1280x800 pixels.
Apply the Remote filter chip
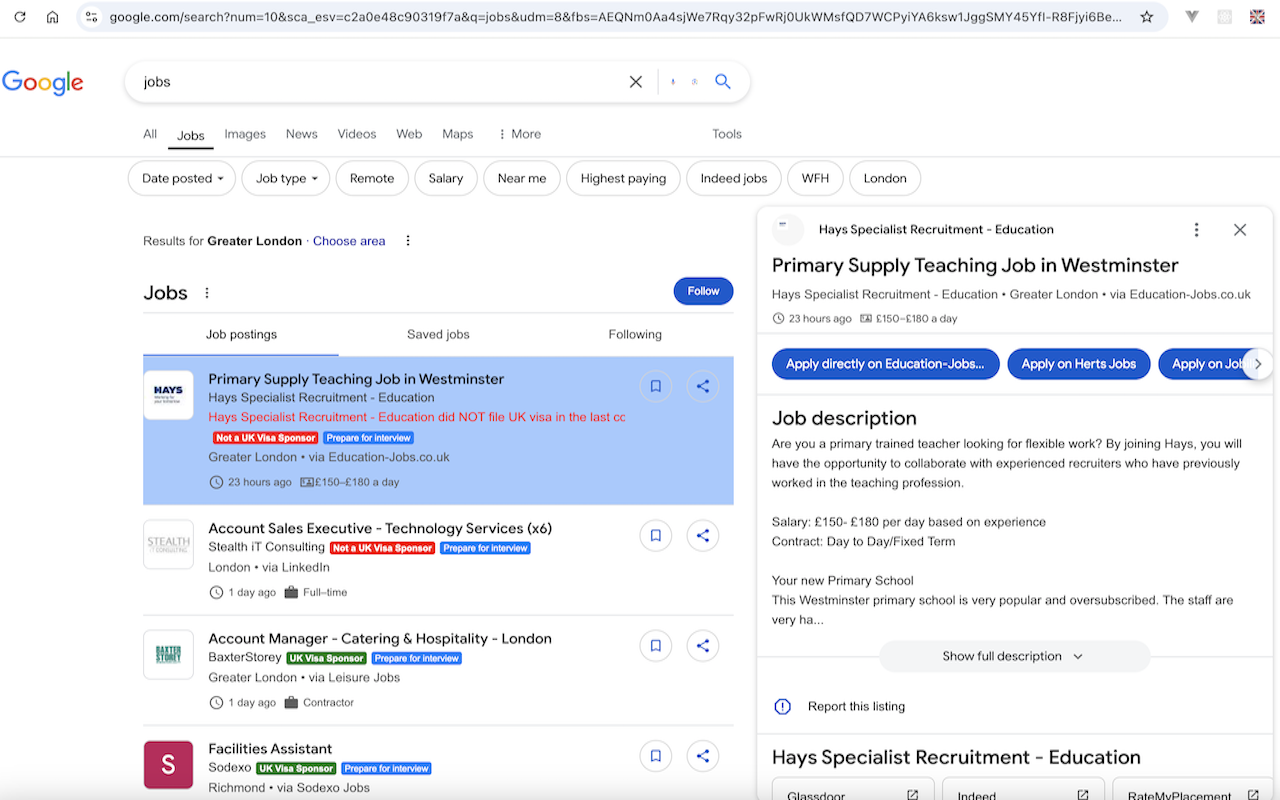(x=372, y=179)
